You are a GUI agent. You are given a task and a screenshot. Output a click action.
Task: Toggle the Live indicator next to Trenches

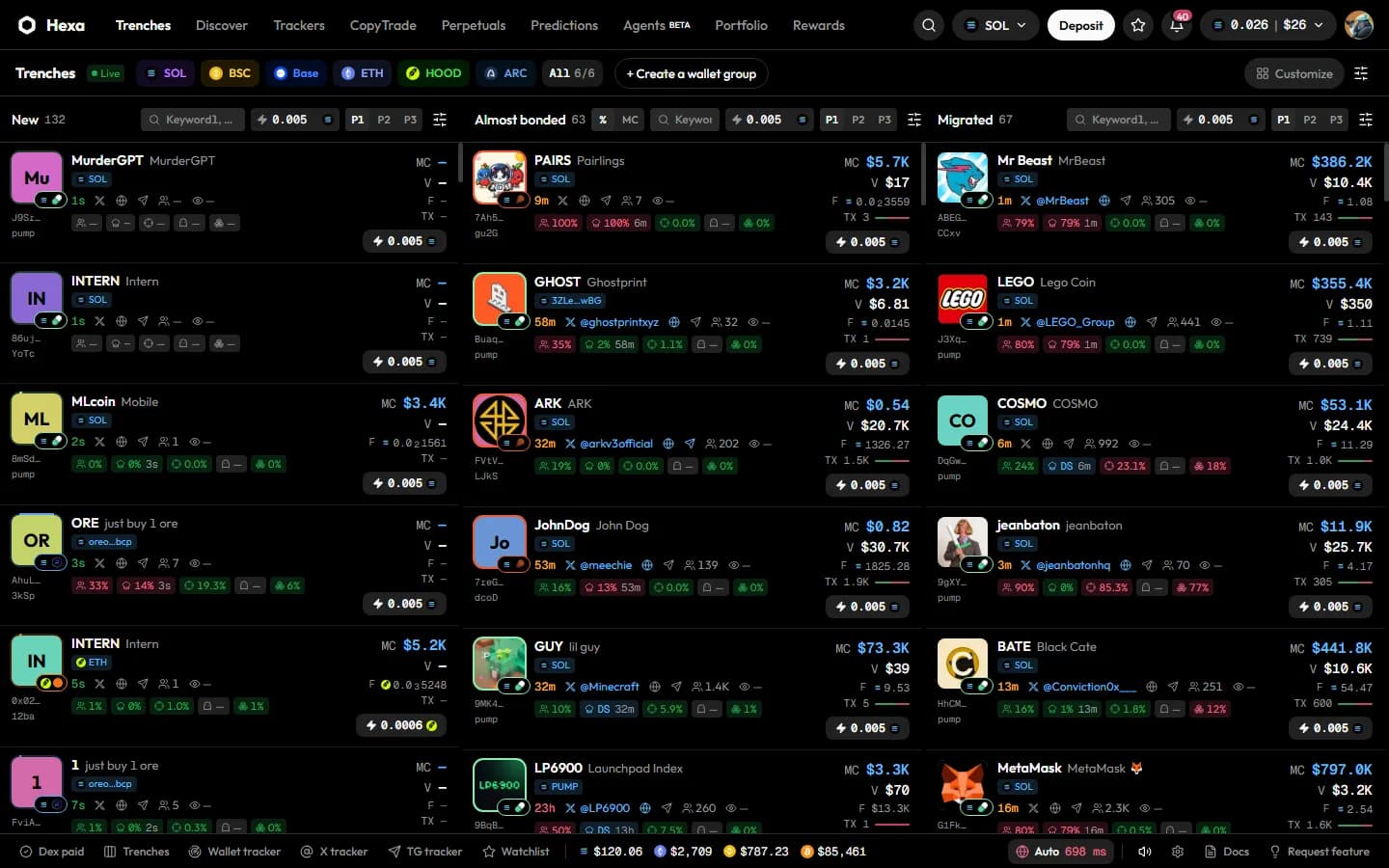coord(105,73)
